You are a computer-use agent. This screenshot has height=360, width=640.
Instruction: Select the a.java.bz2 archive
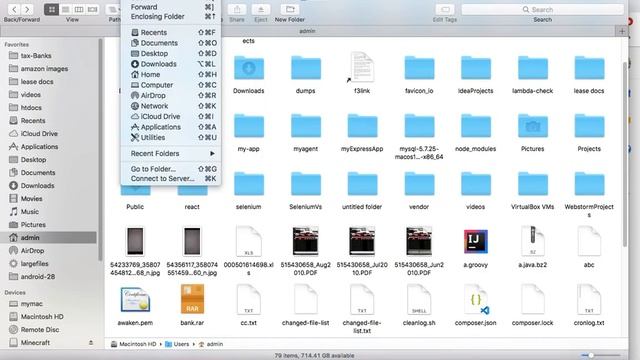pos(533,241)
